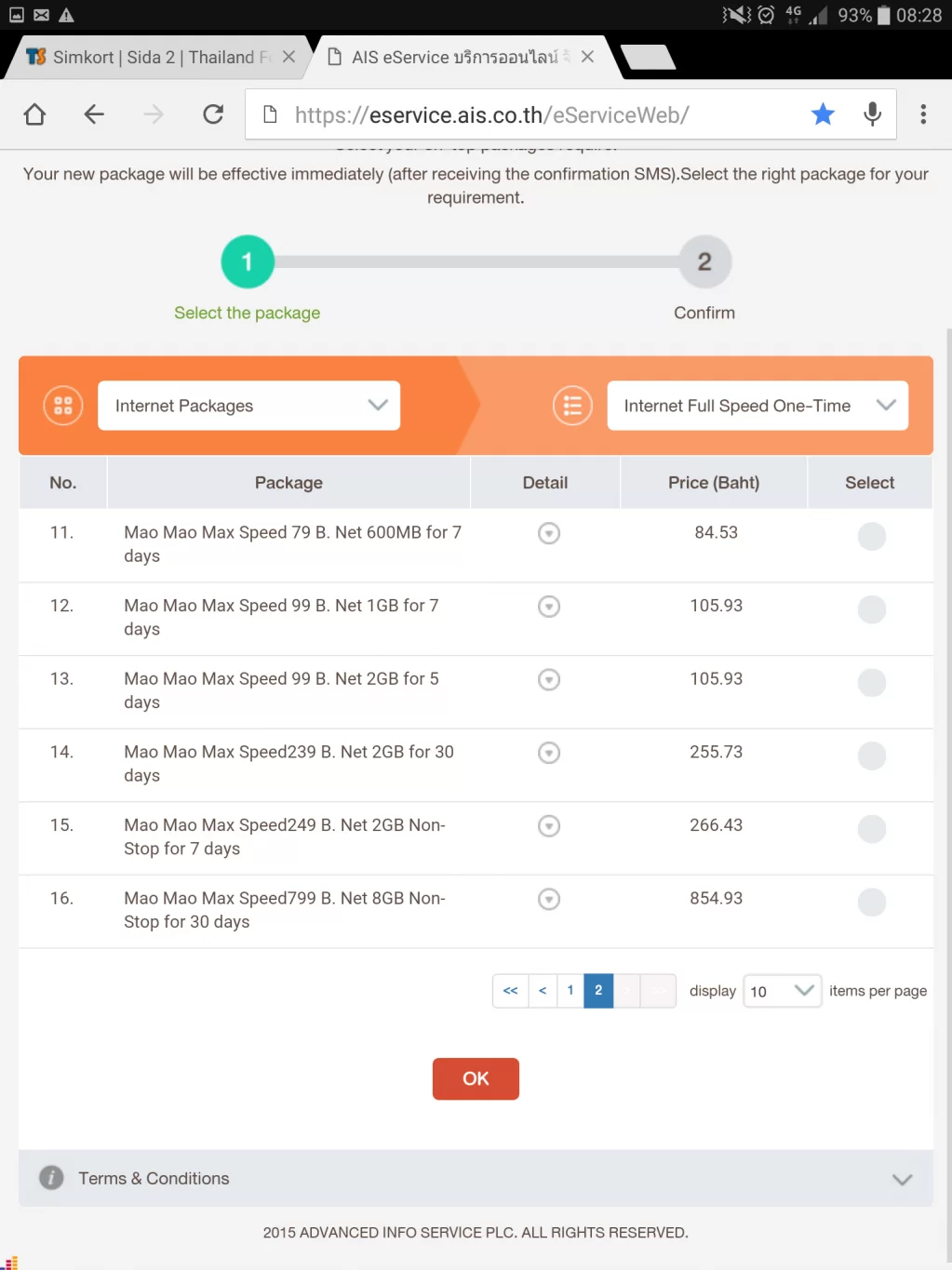Select package 14 radio button
Image resolution: width=952 pixels, height=1270 pixels.
pos(871,755)
